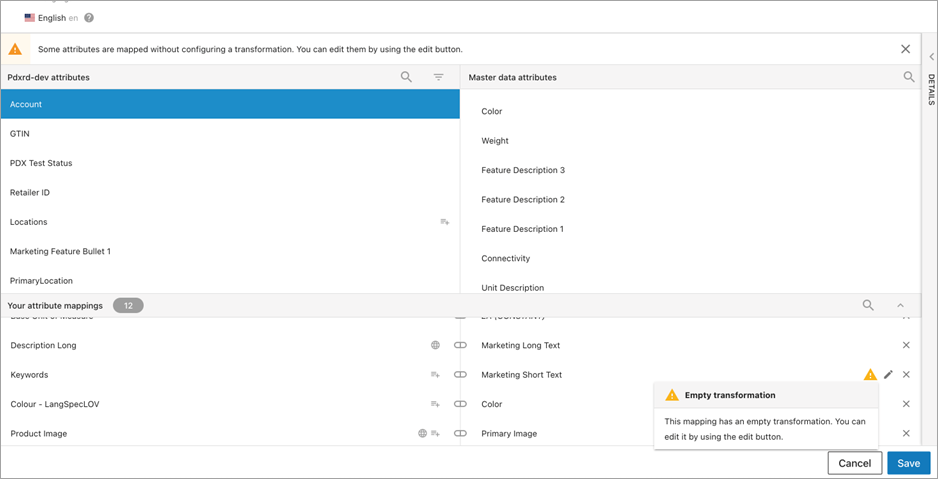Viewport: 938px width, 479px height.
Task: Edit the Marketing Short Text mapping
Action: (x=888, y=375)
